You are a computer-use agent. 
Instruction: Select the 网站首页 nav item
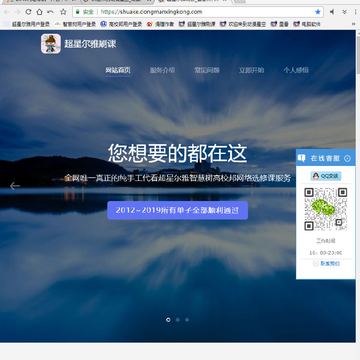coord(118,70)
